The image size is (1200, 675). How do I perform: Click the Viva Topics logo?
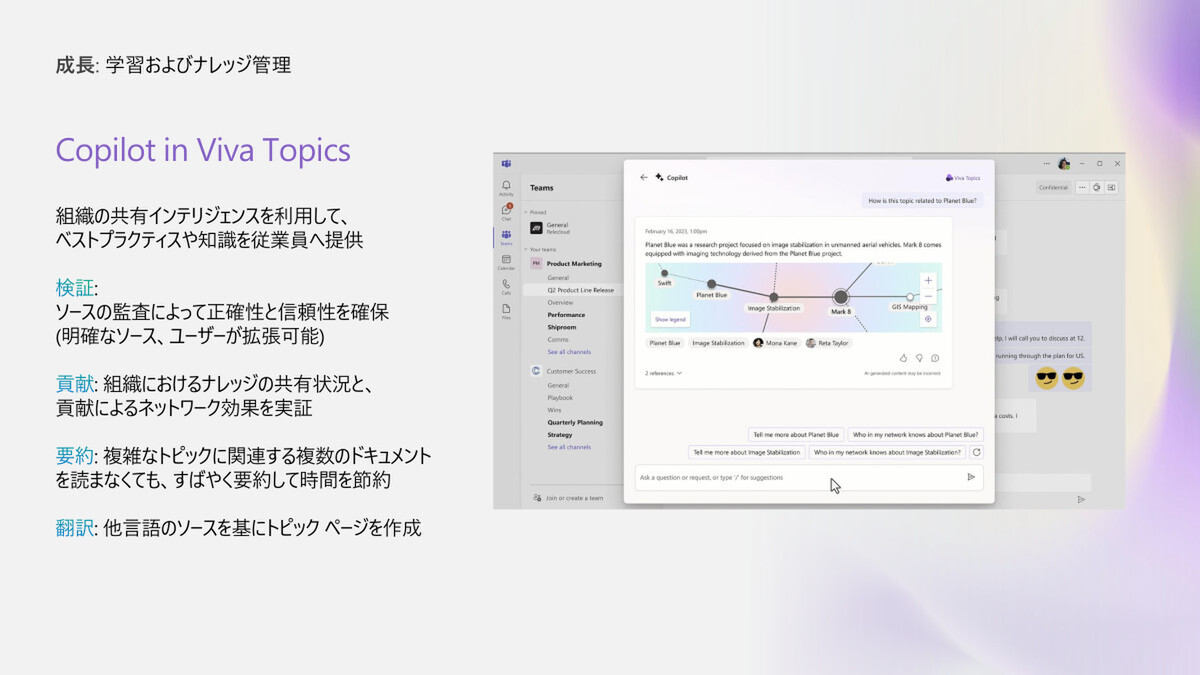coord(963,177)
